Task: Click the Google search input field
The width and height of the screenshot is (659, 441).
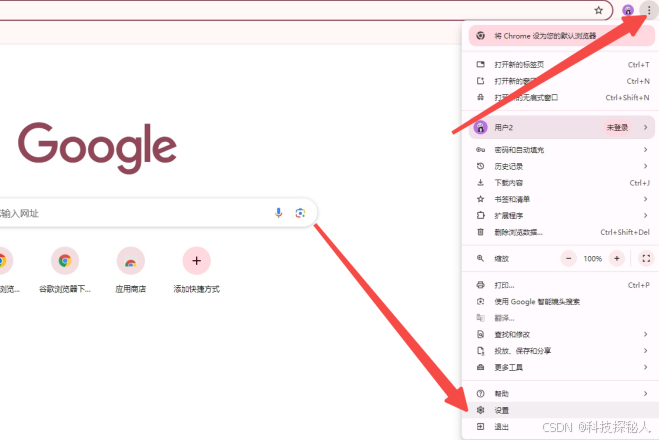Action: click(158, 213)
